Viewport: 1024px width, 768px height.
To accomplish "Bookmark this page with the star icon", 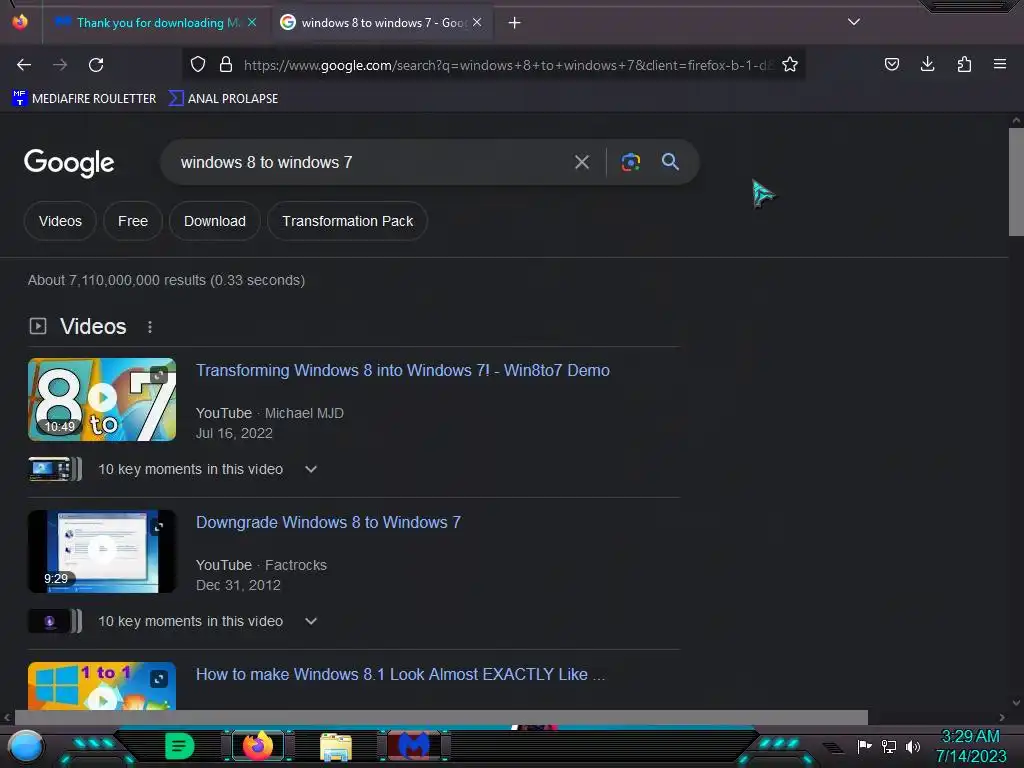I will (790, 65).
